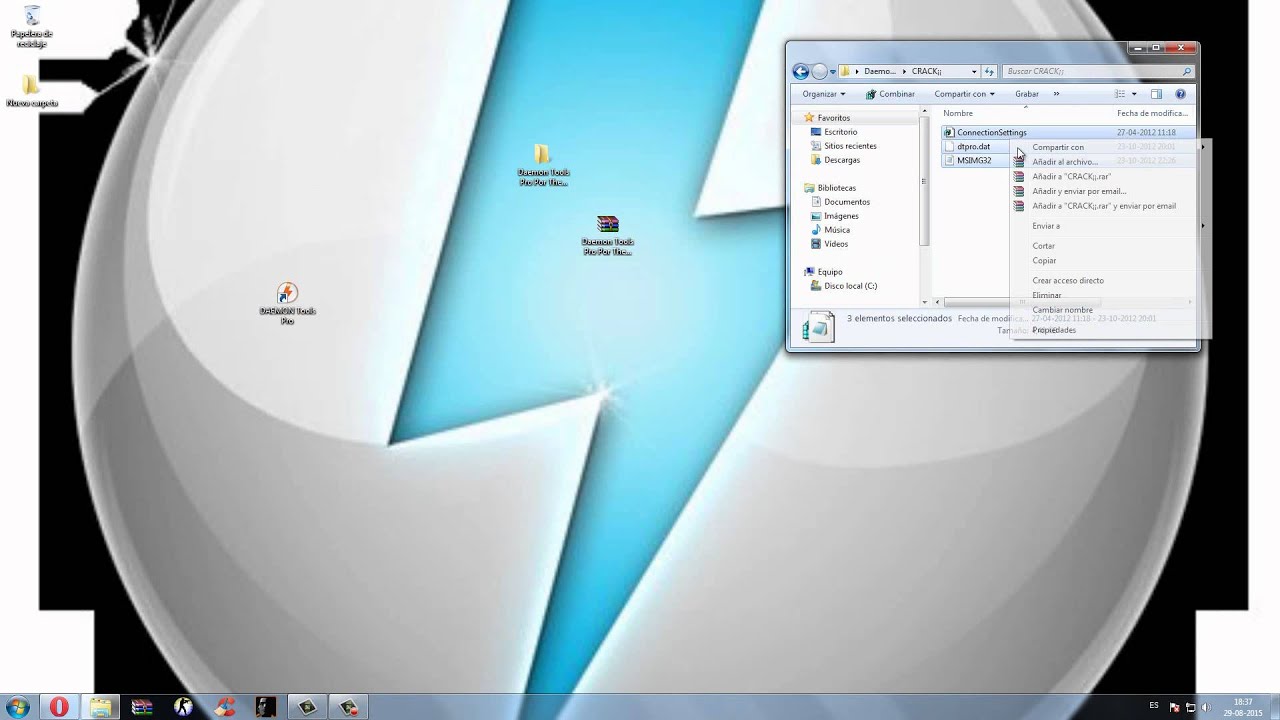Click Papelera de reciclaje desktop icon
Image resolution: width=1280 pixels, height=720 pixels.
pos(32,26)
